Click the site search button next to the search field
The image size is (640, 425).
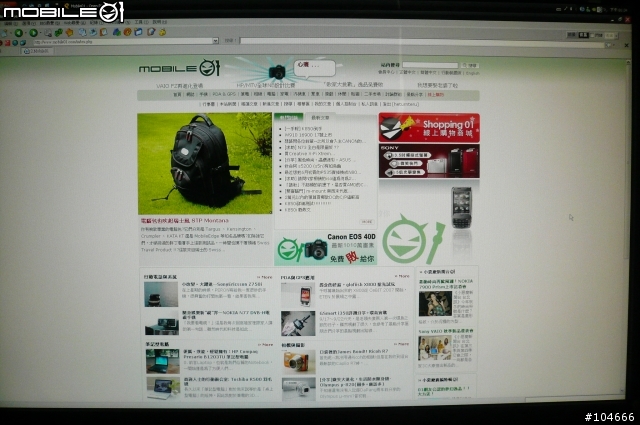pyautogui.click(x=470, y=65)
